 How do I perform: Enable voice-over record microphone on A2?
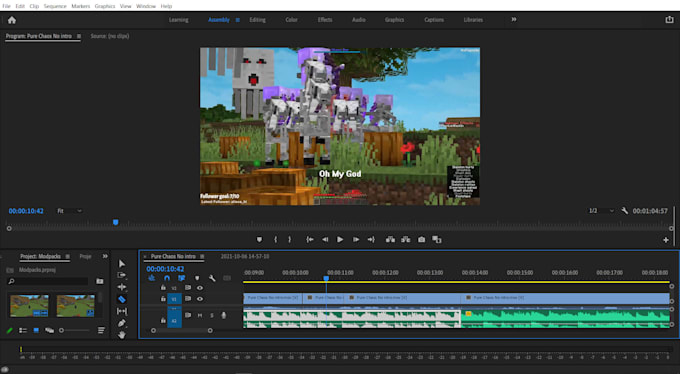click(x=223, y=315)
